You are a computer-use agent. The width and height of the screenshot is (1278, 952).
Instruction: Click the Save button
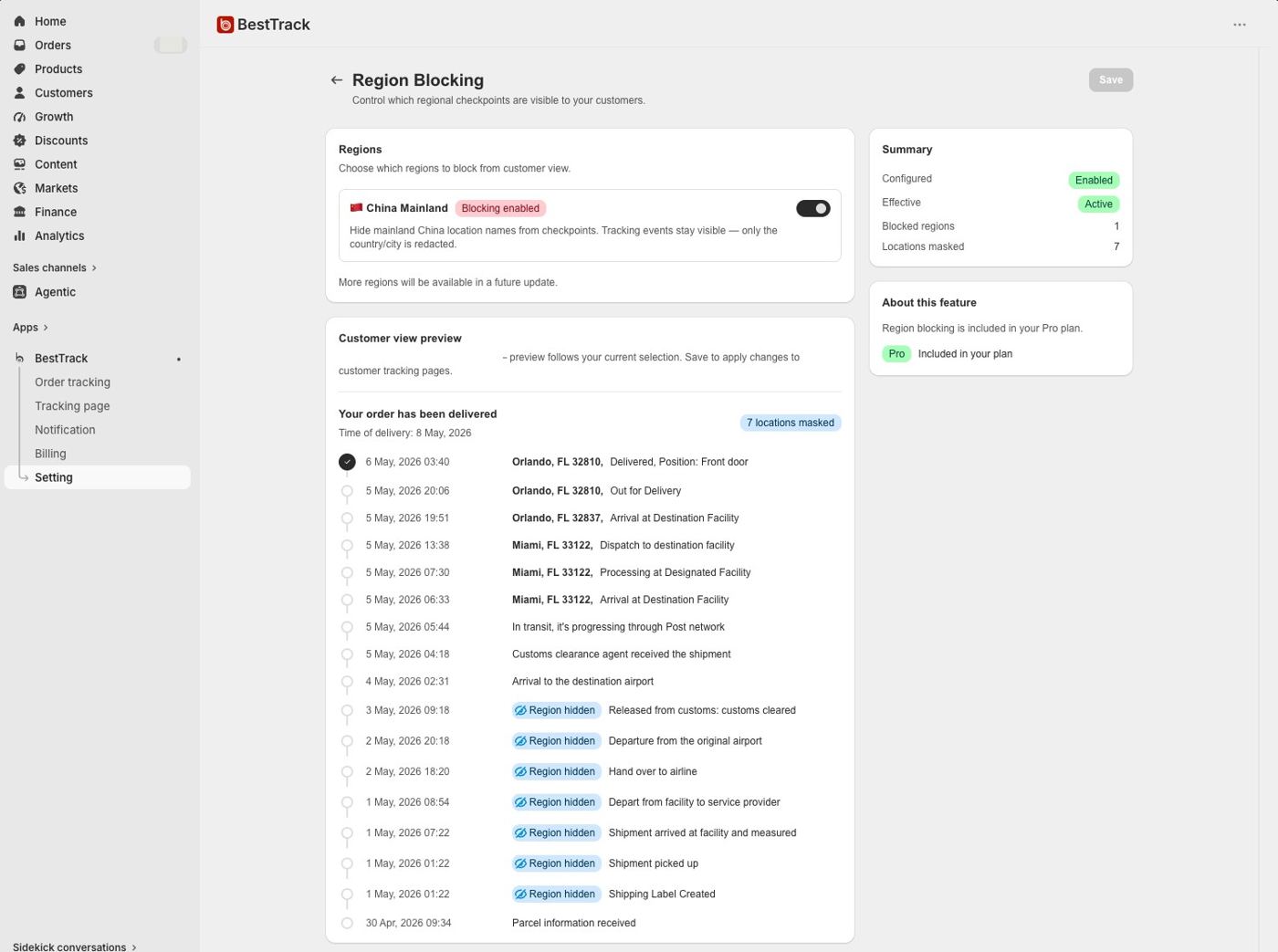point(1111,80)
